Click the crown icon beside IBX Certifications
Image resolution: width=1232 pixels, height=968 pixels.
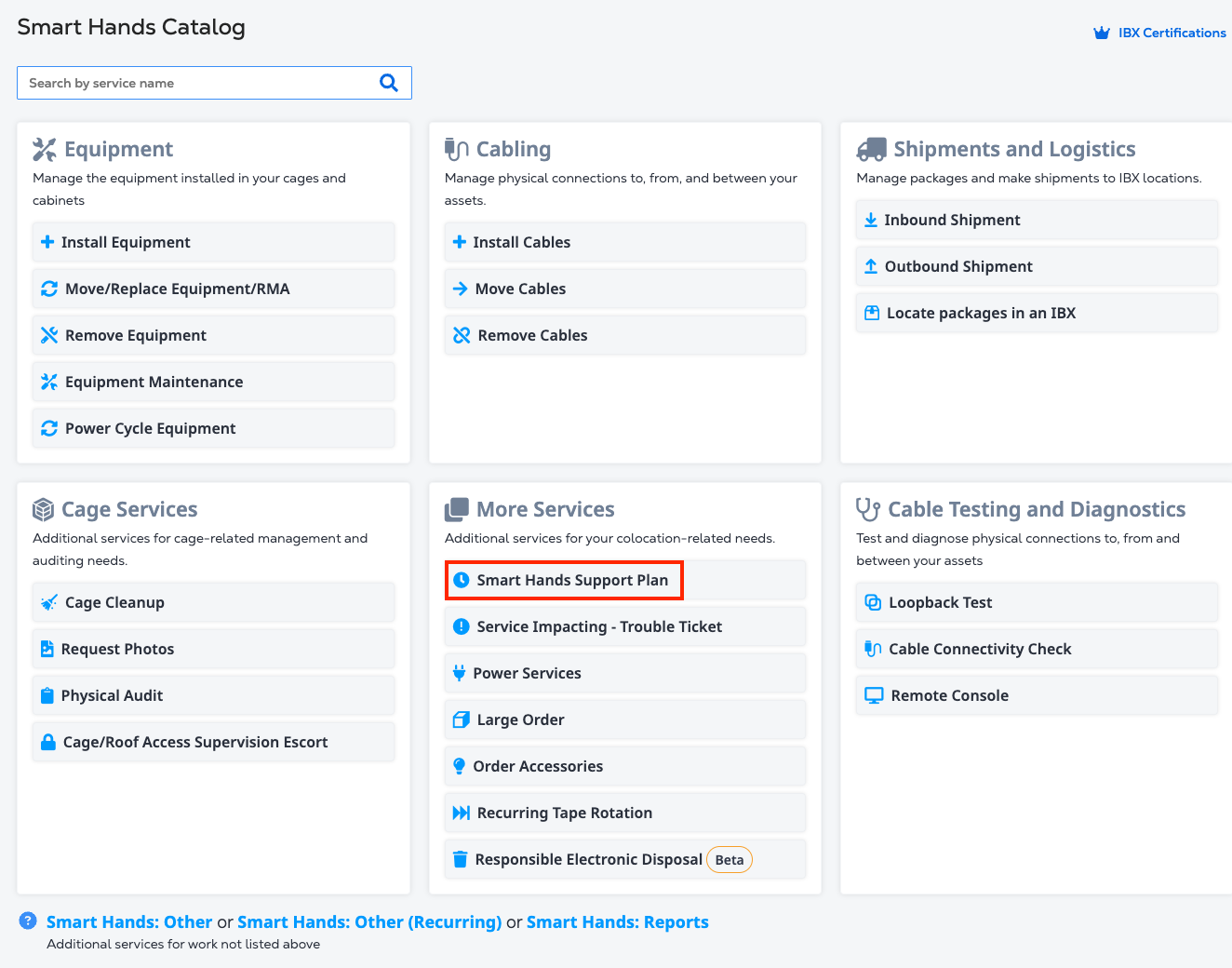[1102, 33]
